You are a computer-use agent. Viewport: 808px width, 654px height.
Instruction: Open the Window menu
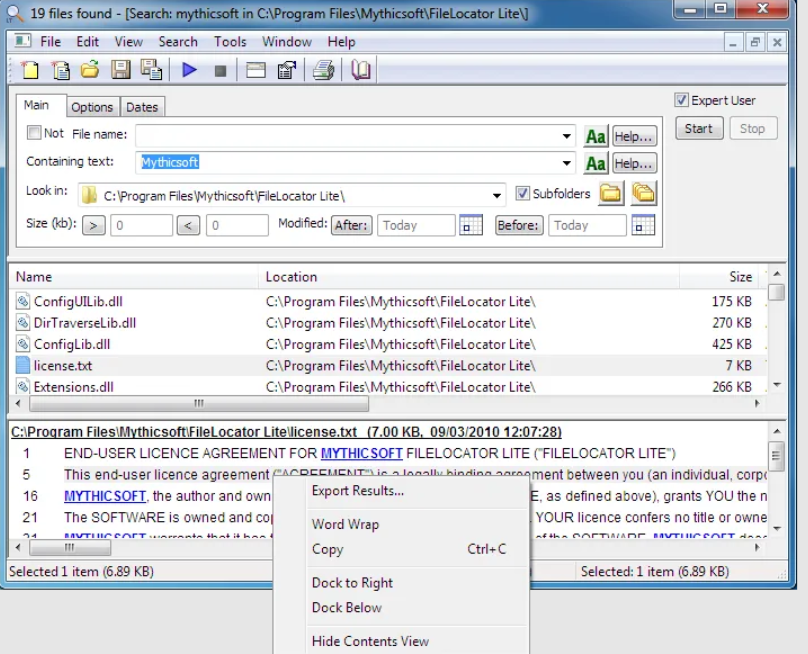click(287, 42)
